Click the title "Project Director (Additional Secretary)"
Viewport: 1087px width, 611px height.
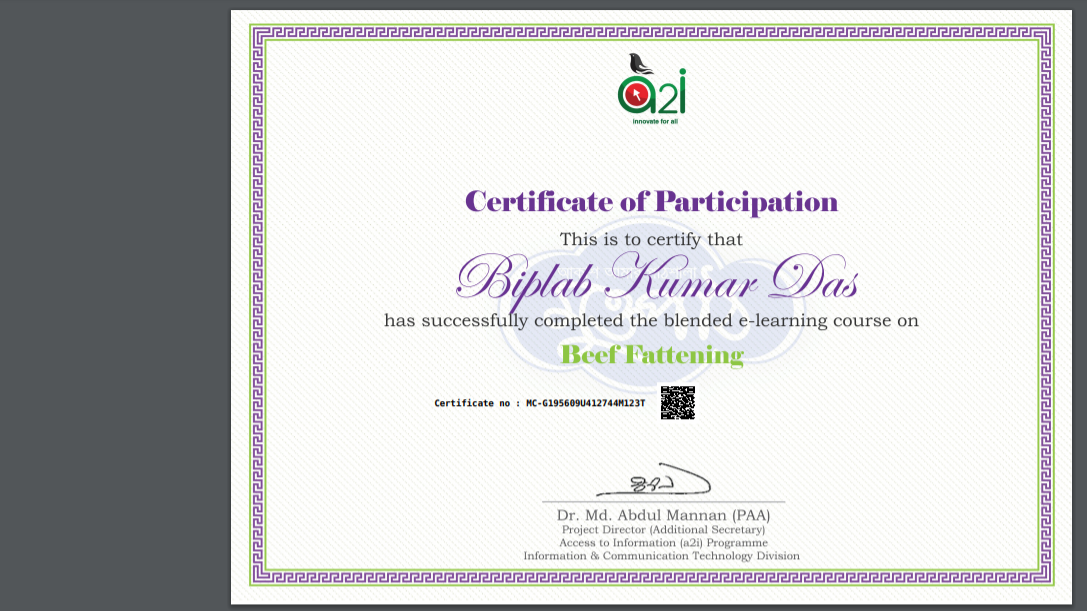(663, 530)
